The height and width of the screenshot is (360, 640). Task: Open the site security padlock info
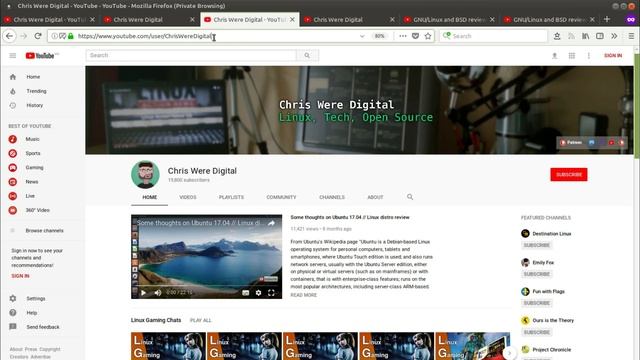71,36
